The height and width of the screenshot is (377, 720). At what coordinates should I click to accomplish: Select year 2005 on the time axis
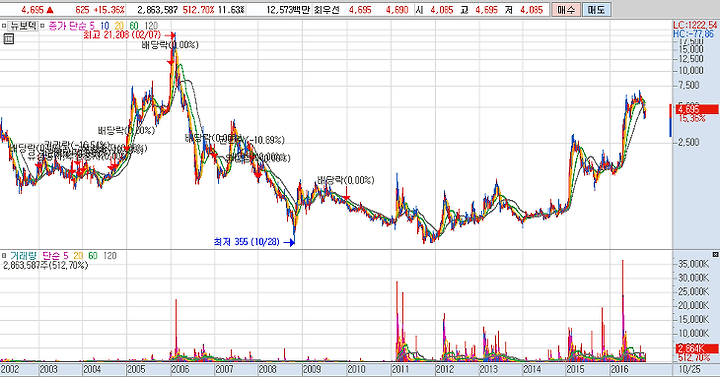pos(136,369)
